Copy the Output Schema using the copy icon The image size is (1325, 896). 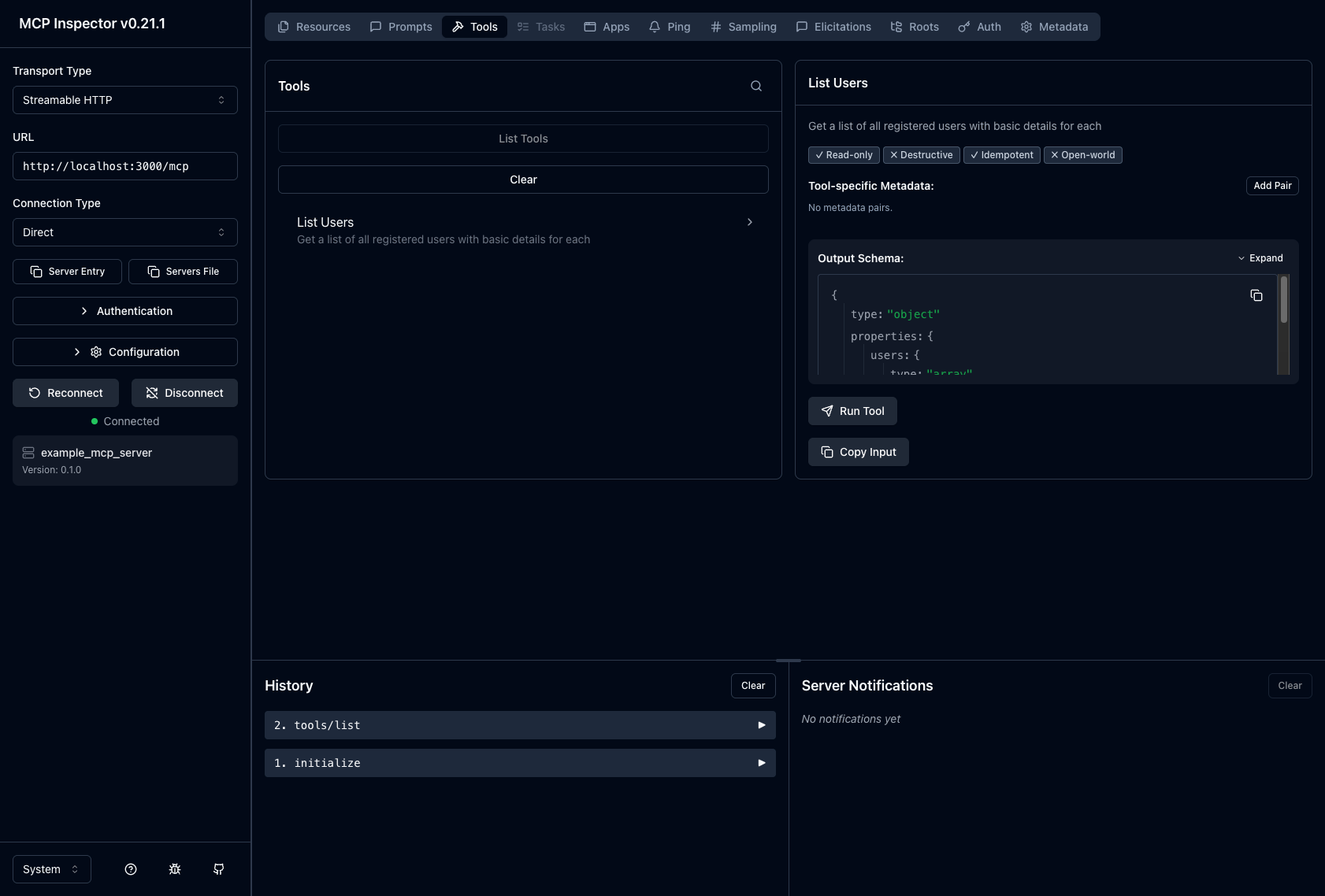click(1256, 295)
